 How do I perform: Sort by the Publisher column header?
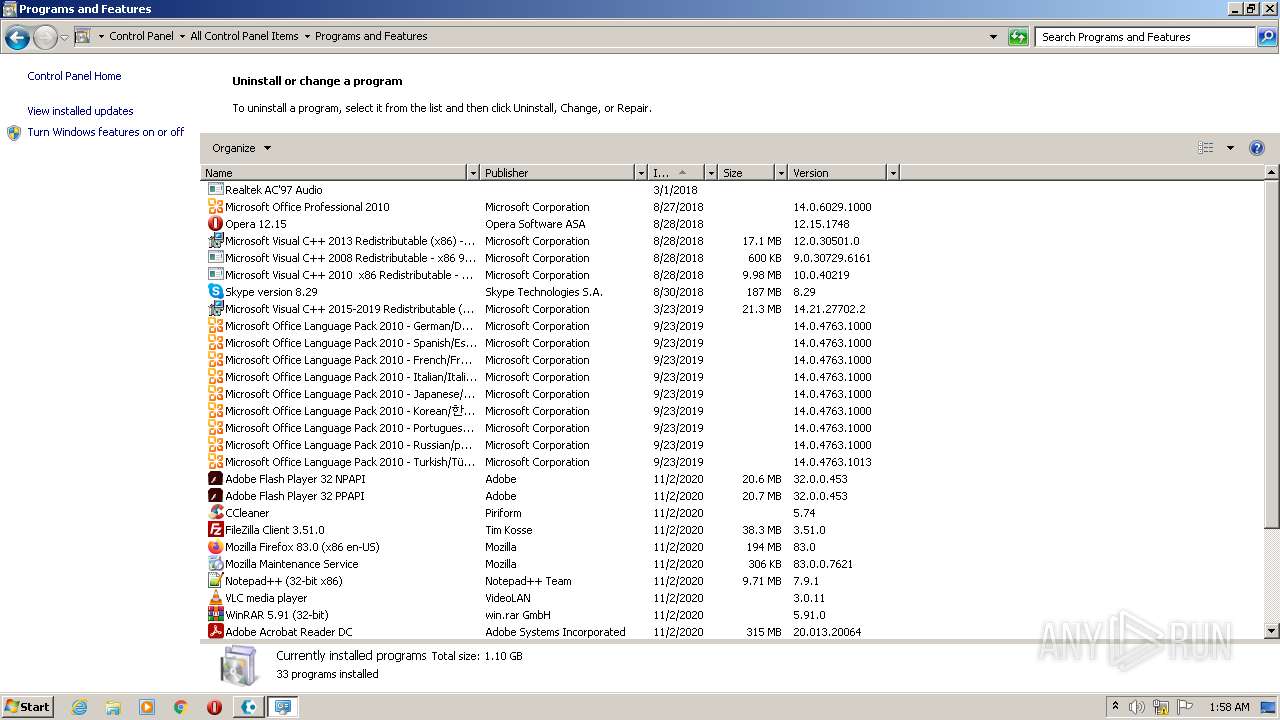tap(558, 173)
